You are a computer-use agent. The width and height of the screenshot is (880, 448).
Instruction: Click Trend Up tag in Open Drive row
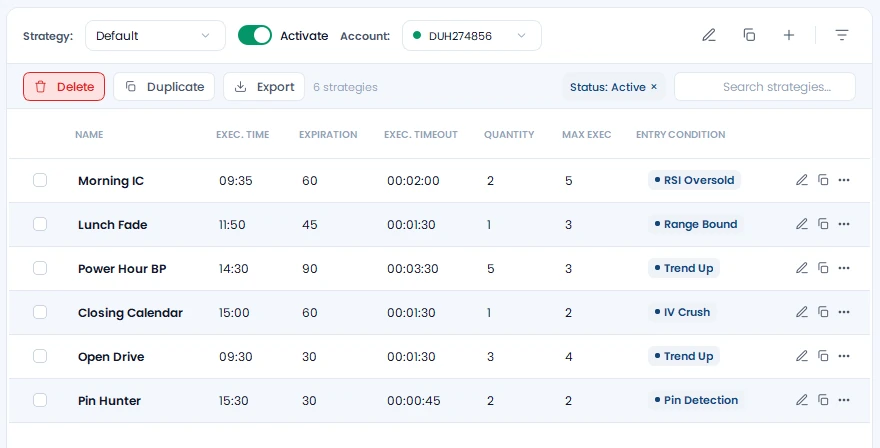pos(684,356)
